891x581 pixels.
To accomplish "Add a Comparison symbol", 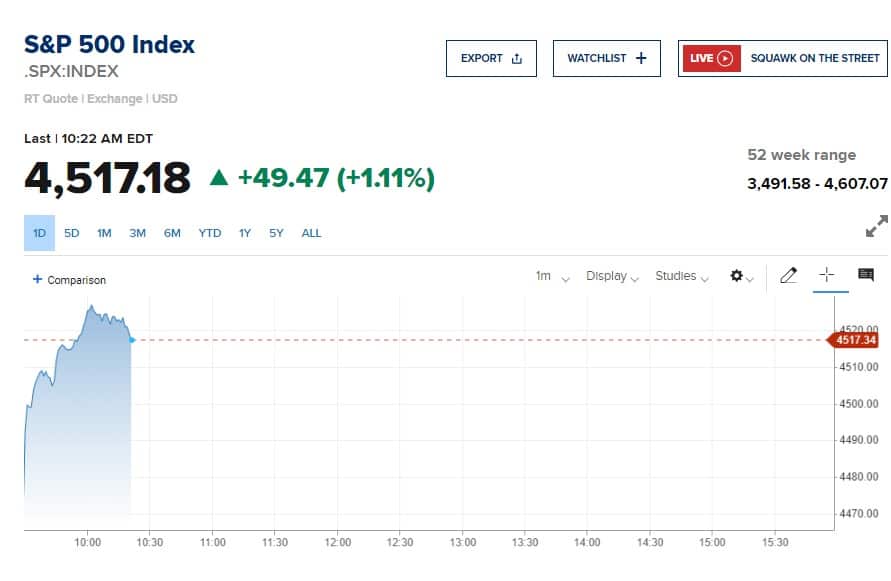I will tap(69, 280).
